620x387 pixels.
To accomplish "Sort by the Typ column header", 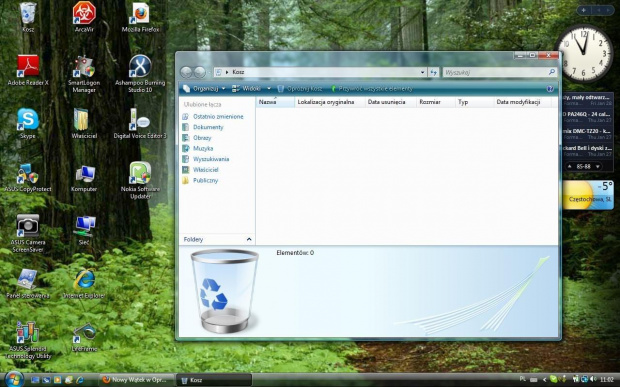I will pyautogui.click(x=474, y=102).
